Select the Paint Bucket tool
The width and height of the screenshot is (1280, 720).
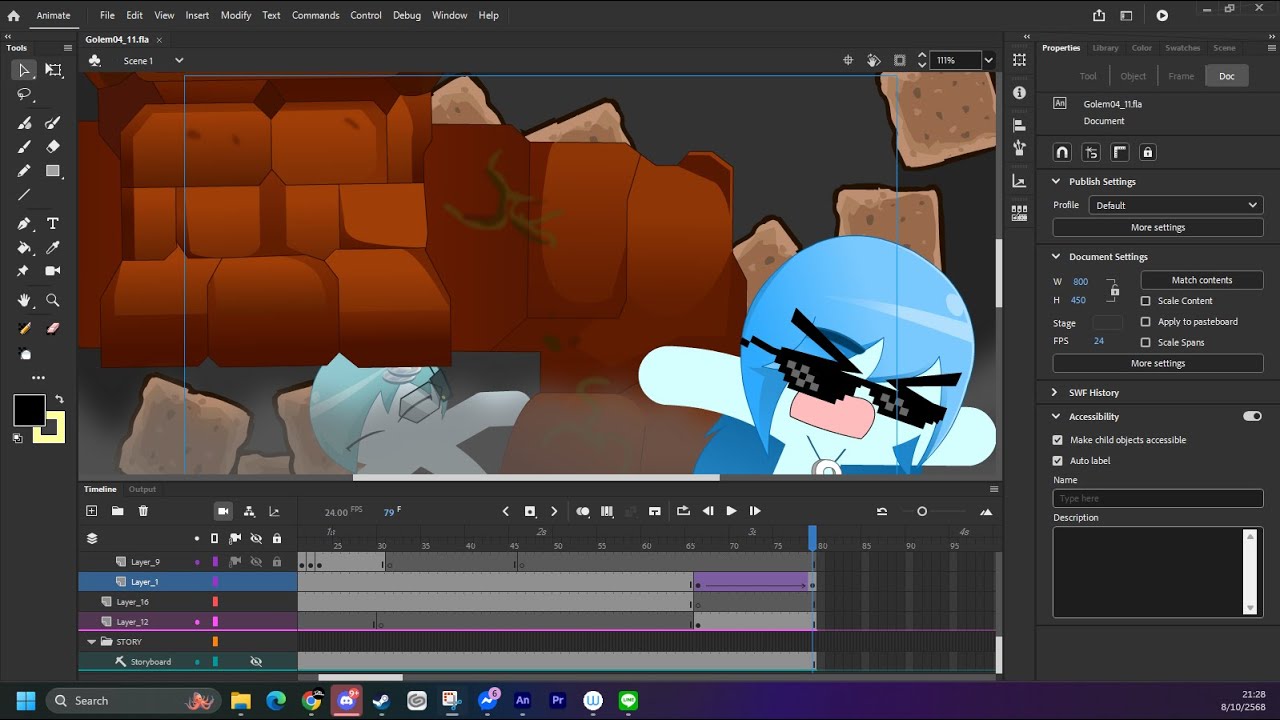coord(24,247)
